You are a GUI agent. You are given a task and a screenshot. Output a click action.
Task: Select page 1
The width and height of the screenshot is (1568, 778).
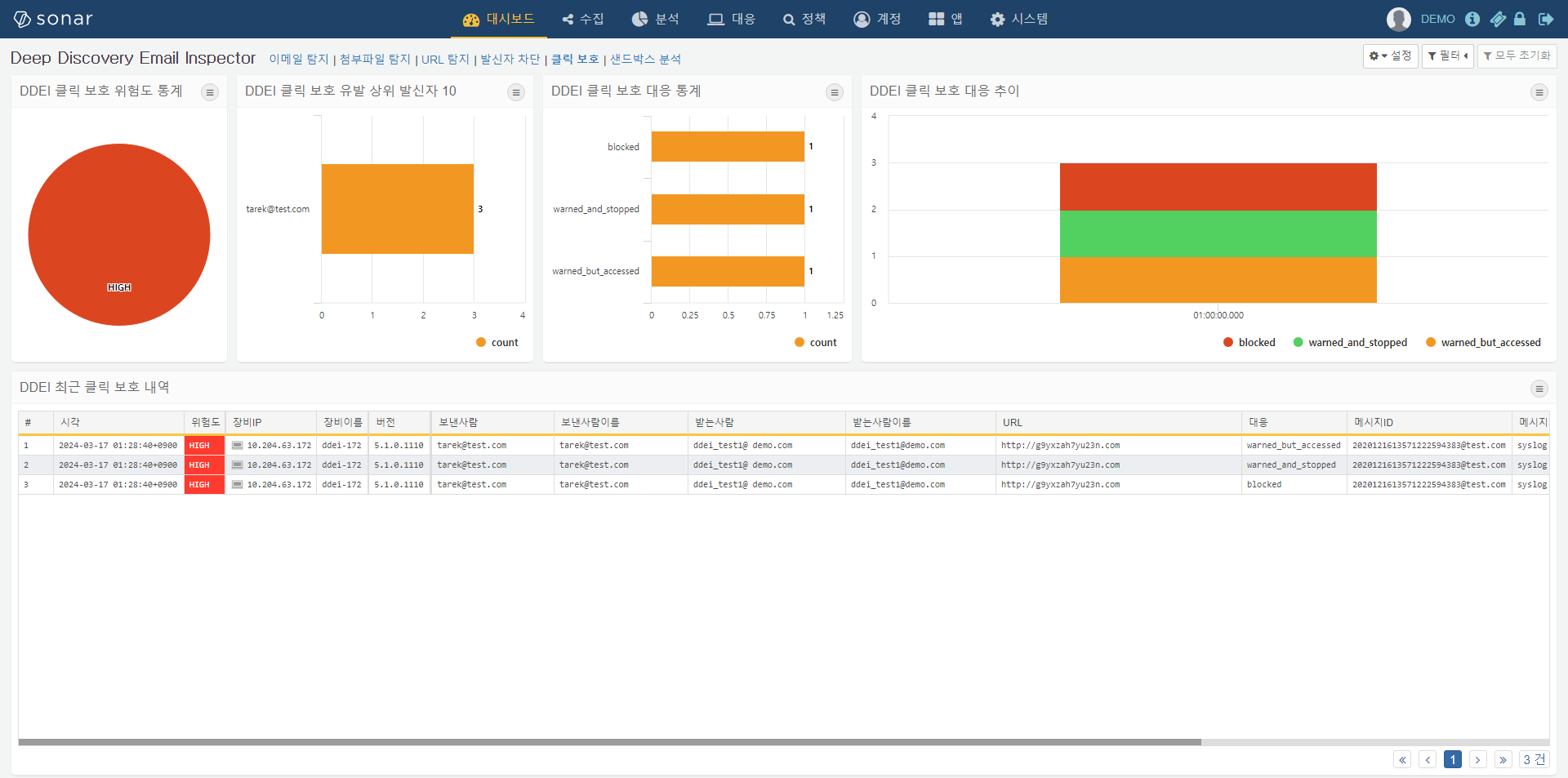(x=1453, y=760)
